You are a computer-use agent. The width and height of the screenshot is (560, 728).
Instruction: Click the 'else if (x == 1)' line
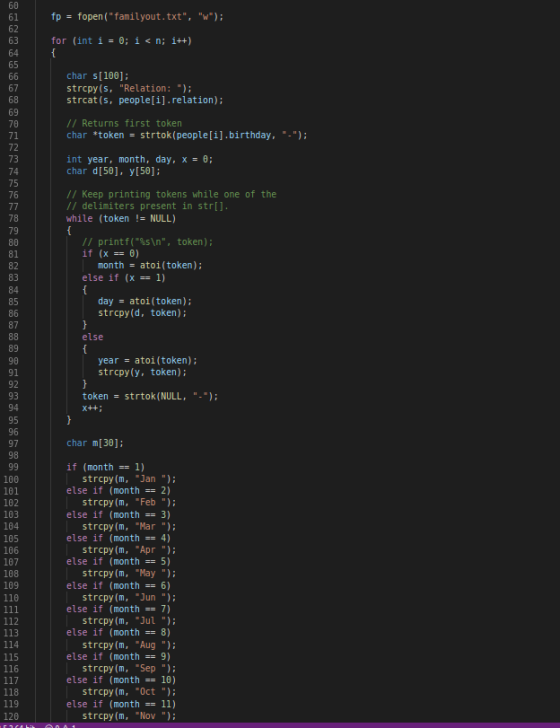pyautogui.click(x=124, y=278)
